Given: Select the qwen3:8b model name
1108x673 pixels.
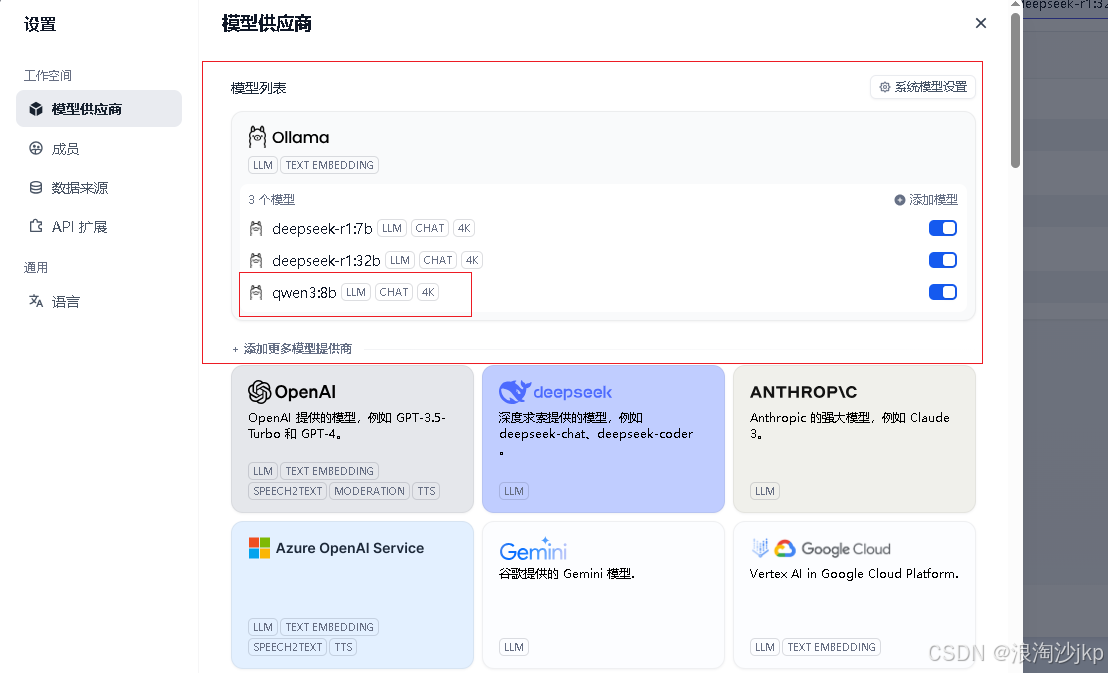Looking at the screenshot, I should [x=305, y=293].
